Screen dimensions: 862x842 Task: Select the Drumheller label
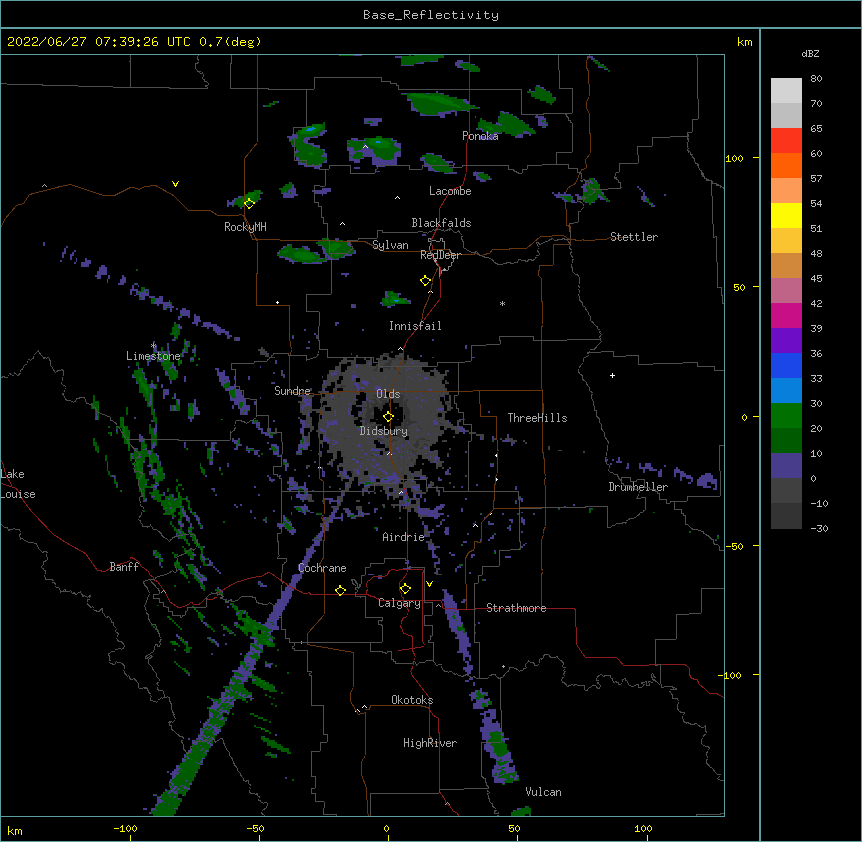coord(638,487)
